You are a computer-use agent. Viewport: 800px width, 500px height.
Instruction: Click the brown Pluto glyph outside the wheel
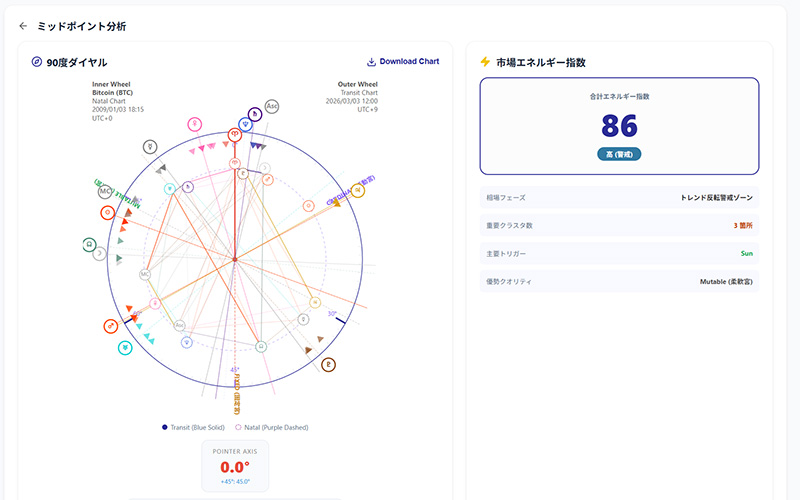[329, 365]
